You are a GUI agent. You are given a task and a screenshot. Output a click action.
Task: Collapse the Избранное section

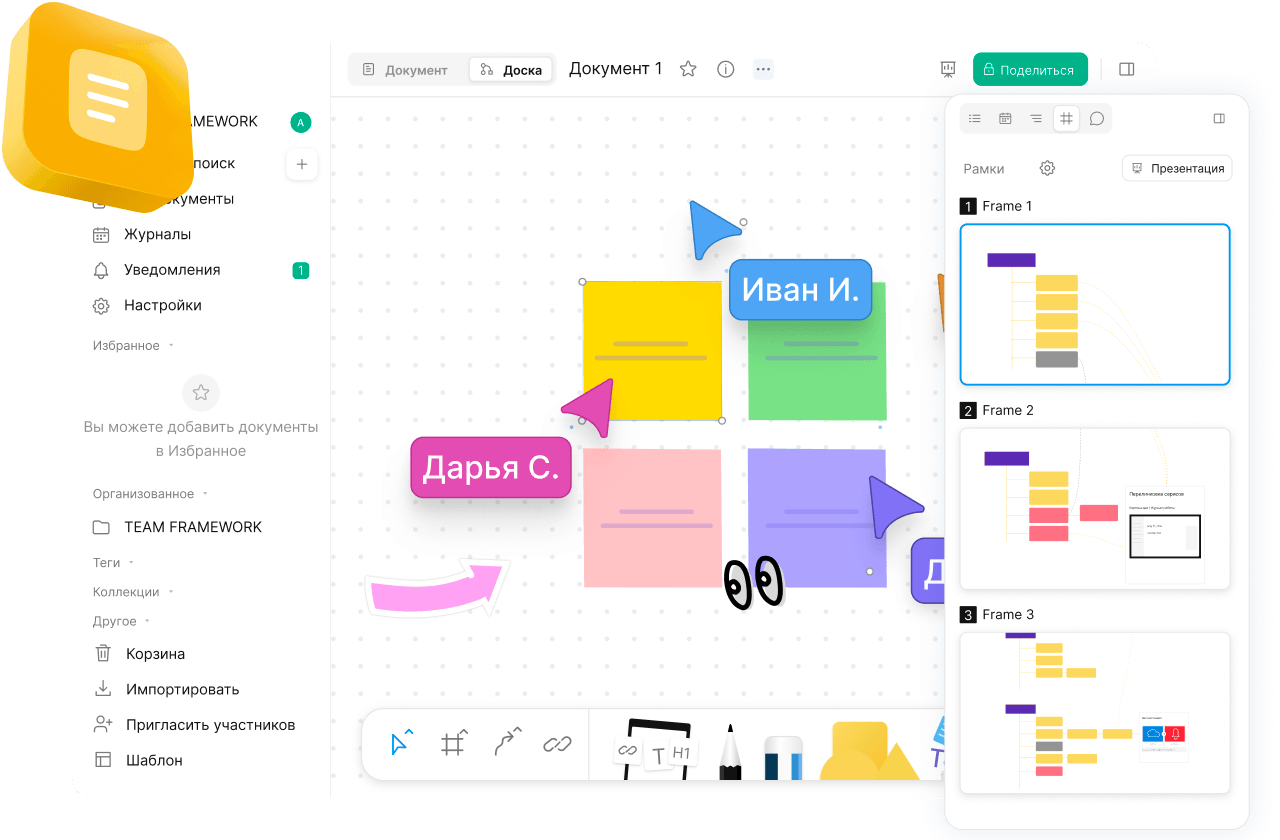134,346
